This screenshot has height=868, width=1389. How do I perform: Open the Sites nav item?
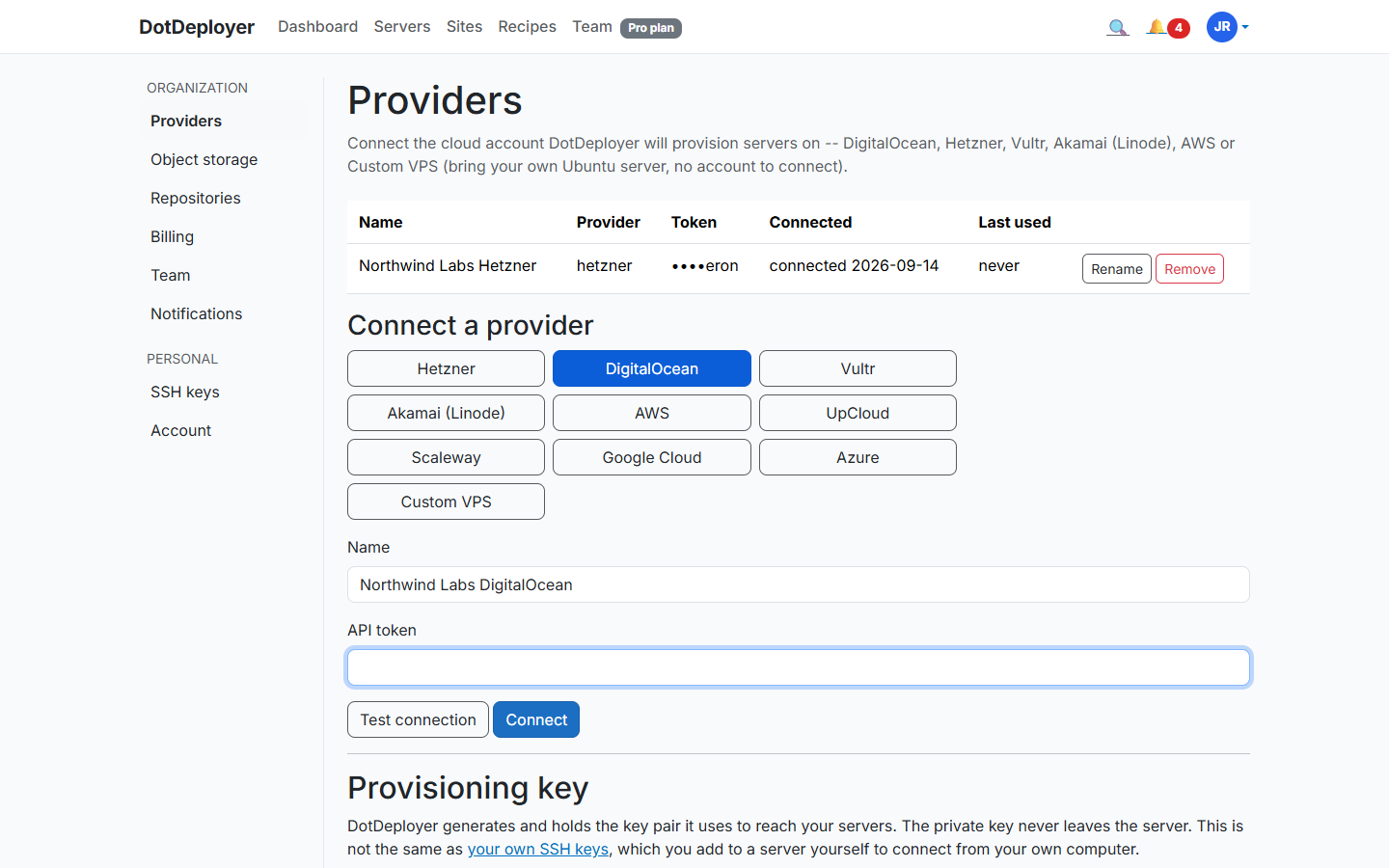pos(464,27)
